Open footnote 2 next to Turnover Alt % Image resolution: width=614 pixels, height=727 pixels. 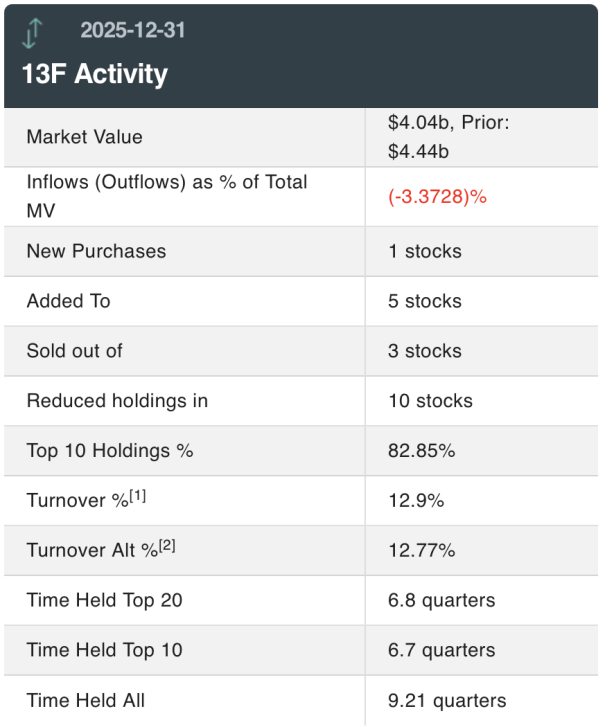coord(167,545)
